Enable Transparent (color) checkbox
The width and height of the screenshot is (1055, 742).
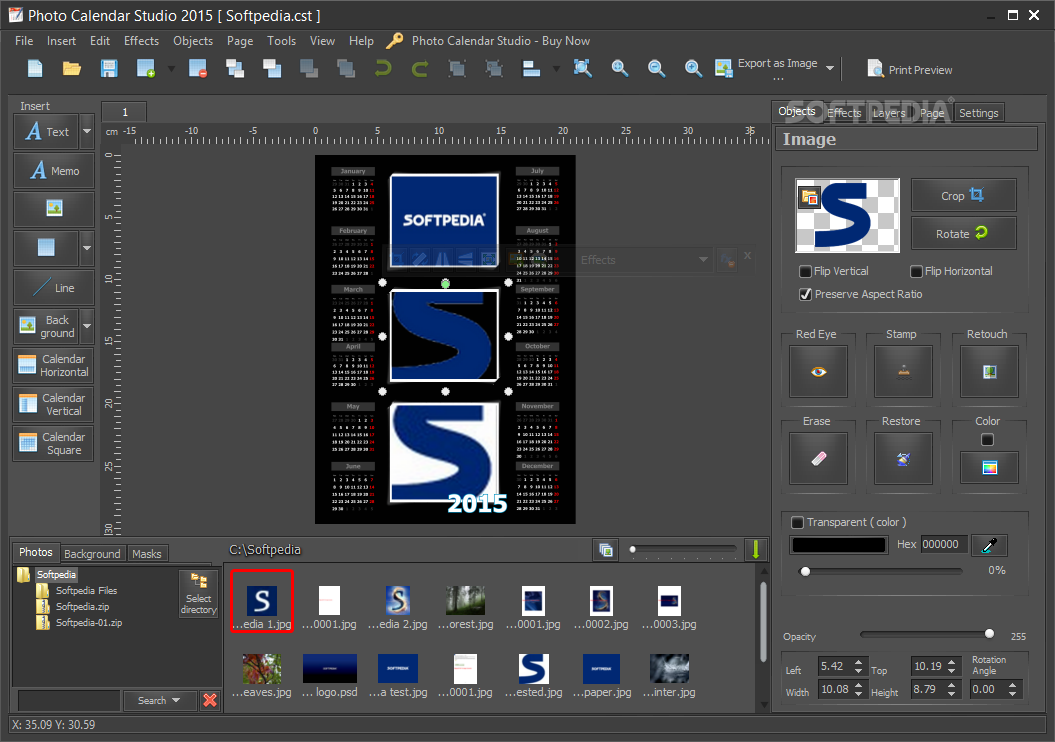(797, 522)
